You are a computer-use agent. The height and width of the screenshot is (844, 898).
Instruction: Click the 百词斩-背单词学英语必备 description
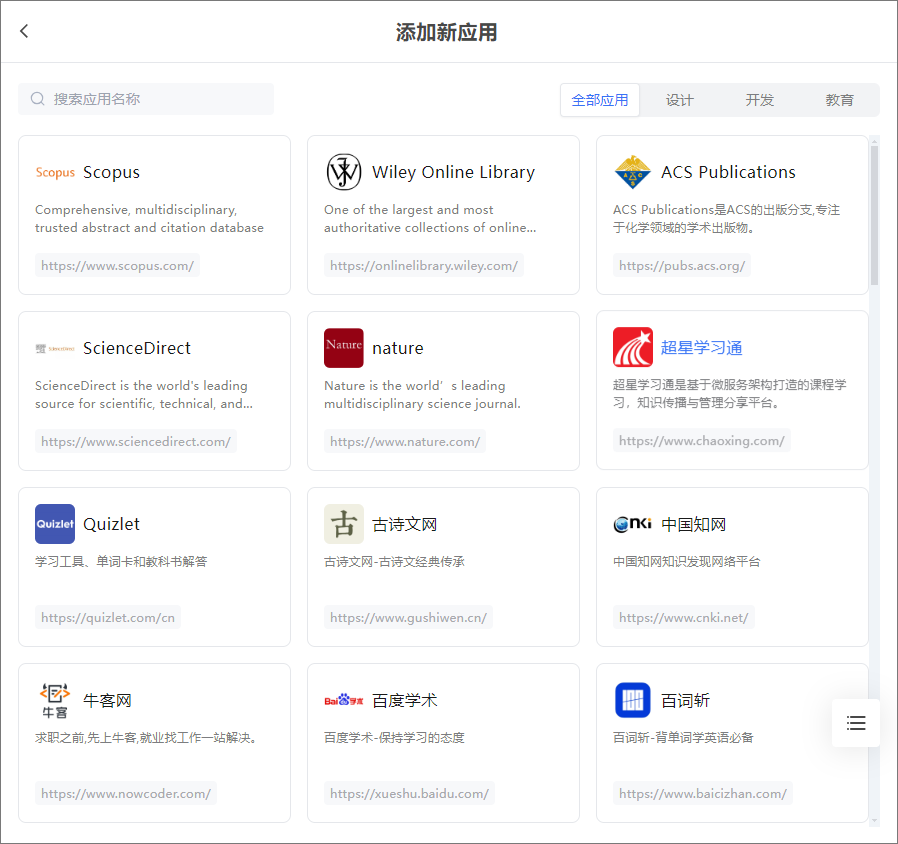683,737
